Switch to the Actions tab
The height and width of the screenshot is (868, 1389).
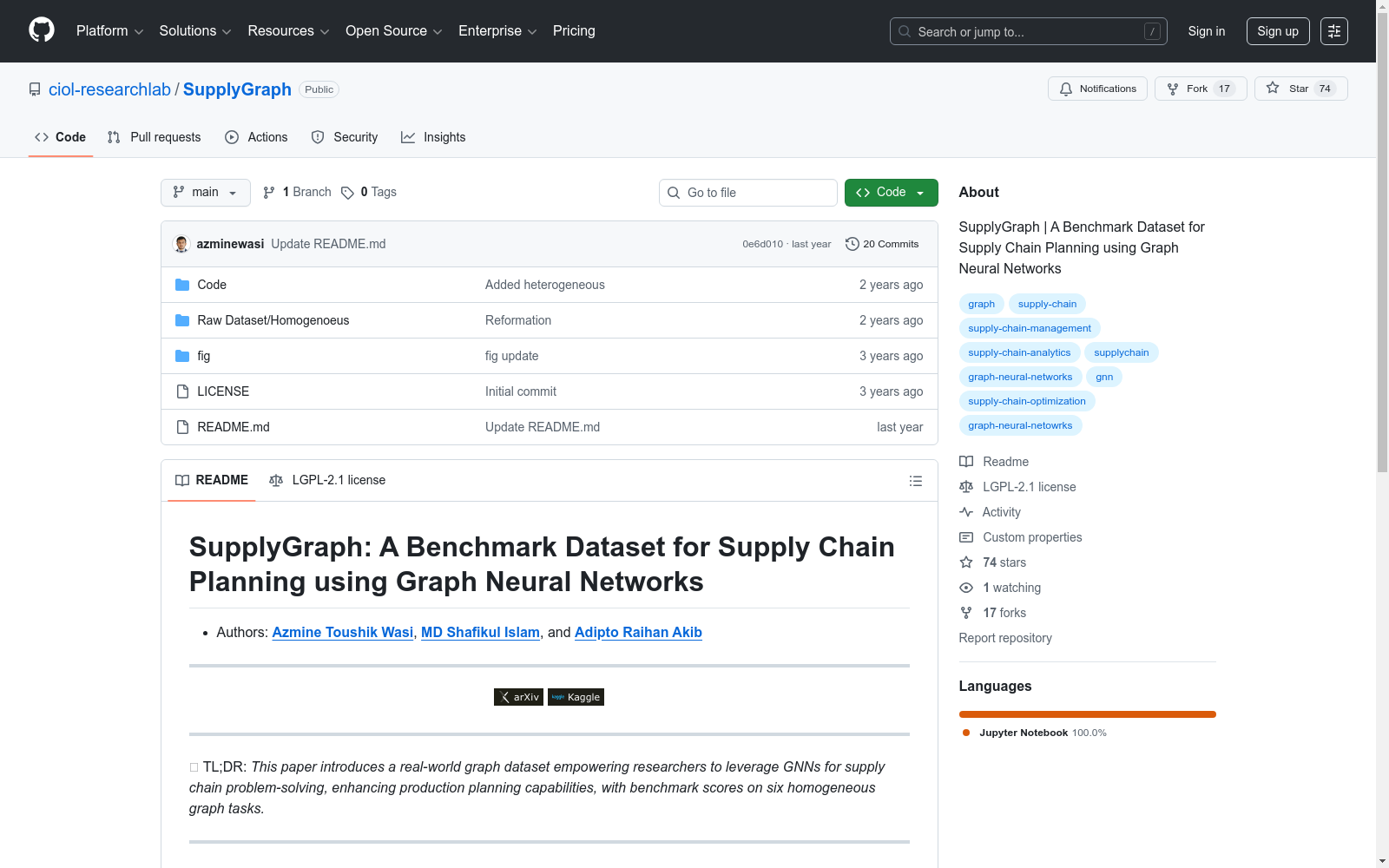pyautogui.click(x=256, y=137)
